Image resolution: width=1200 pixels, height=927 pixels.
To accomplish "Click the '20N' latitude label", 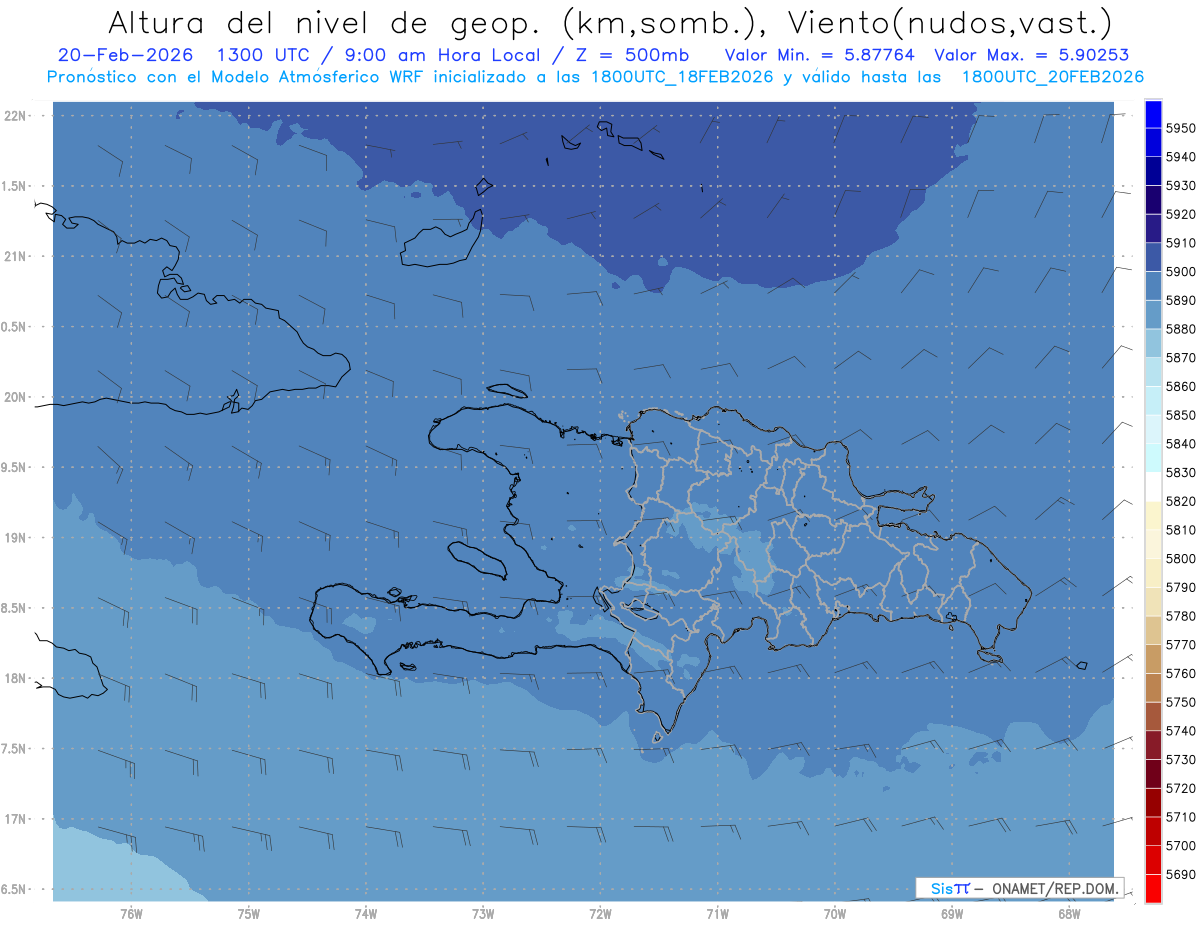I will 17,397.
